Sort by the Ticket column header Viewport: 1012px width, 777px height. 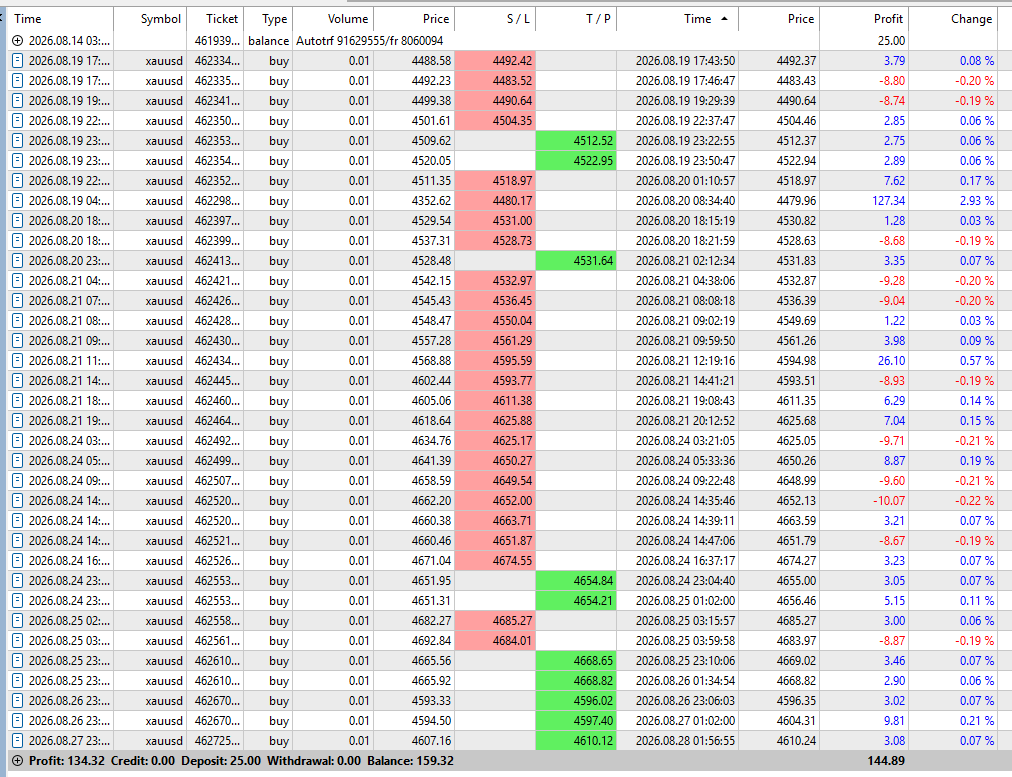tap(216, 19)
